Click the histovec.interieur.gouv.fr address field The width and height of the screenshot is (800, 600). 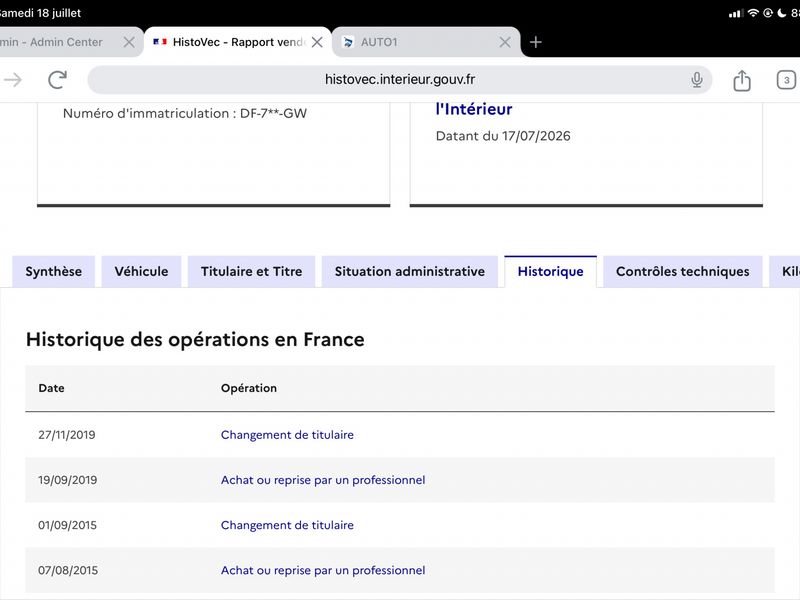[400, 80]
